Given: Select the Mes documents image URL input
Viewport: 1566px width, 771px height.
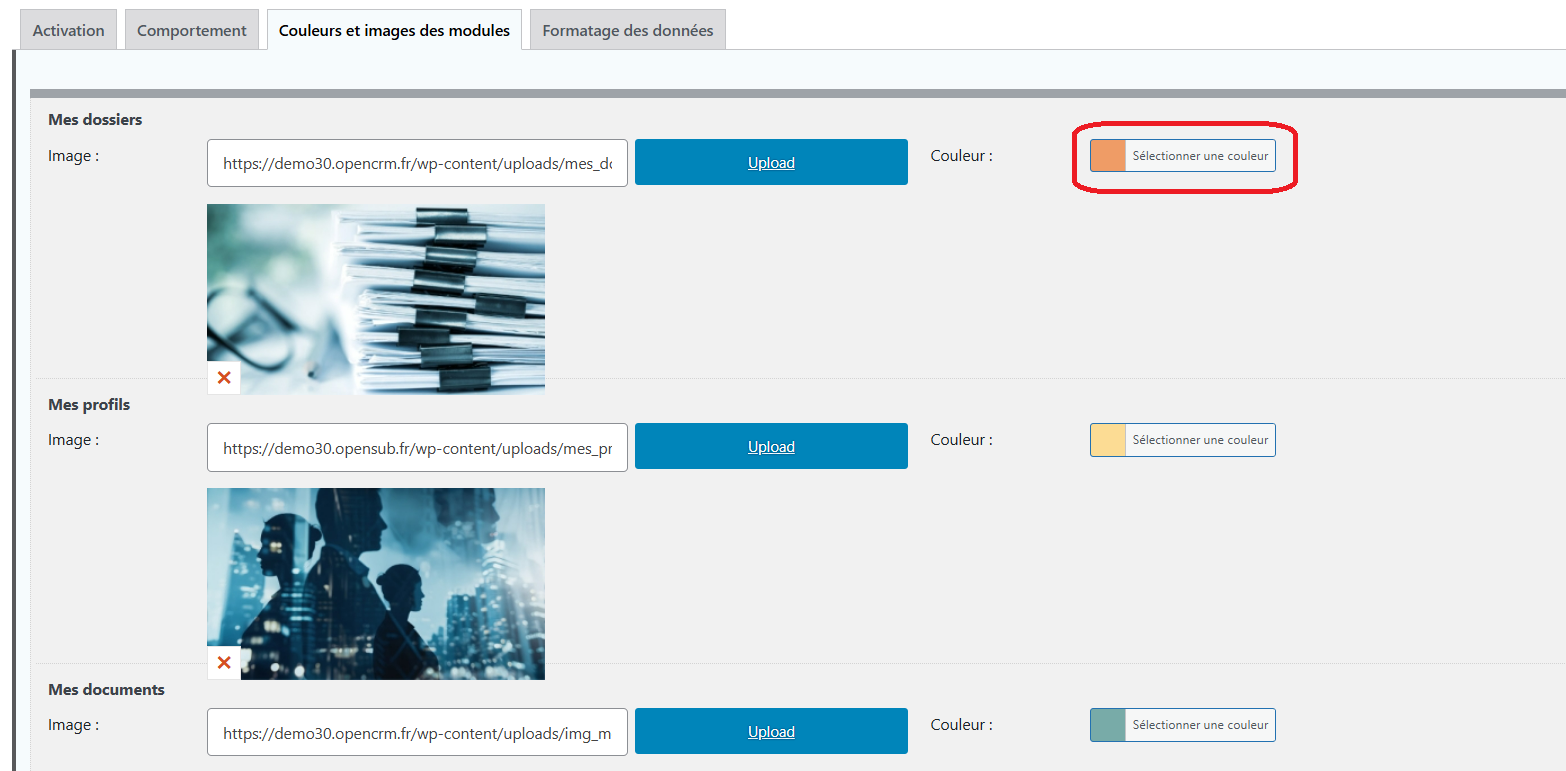Looking at the screenshot, I should coord(417,732).
